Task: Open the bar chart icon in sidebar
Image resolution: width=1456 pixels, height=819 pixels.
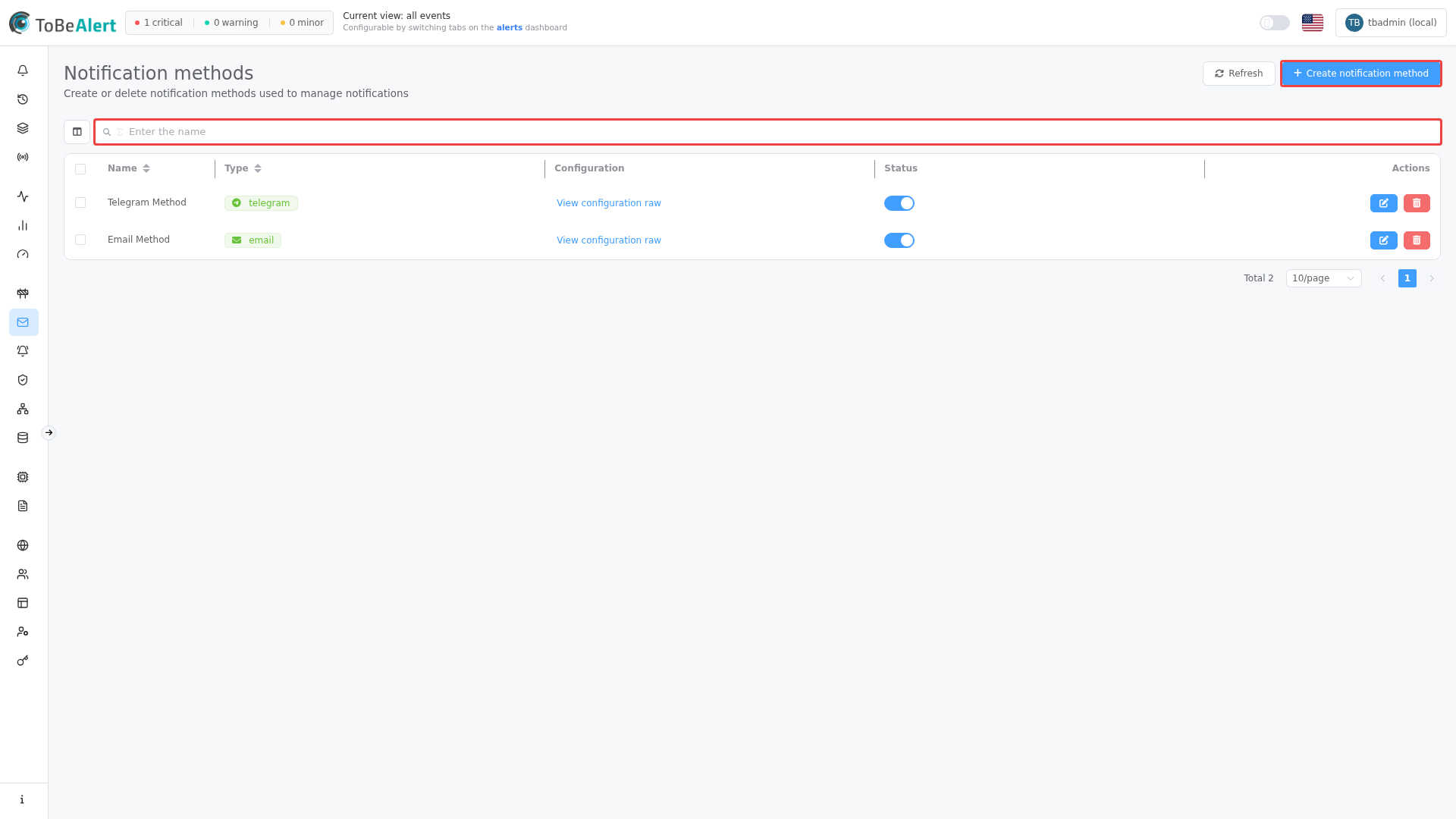Action: [23, 225]
